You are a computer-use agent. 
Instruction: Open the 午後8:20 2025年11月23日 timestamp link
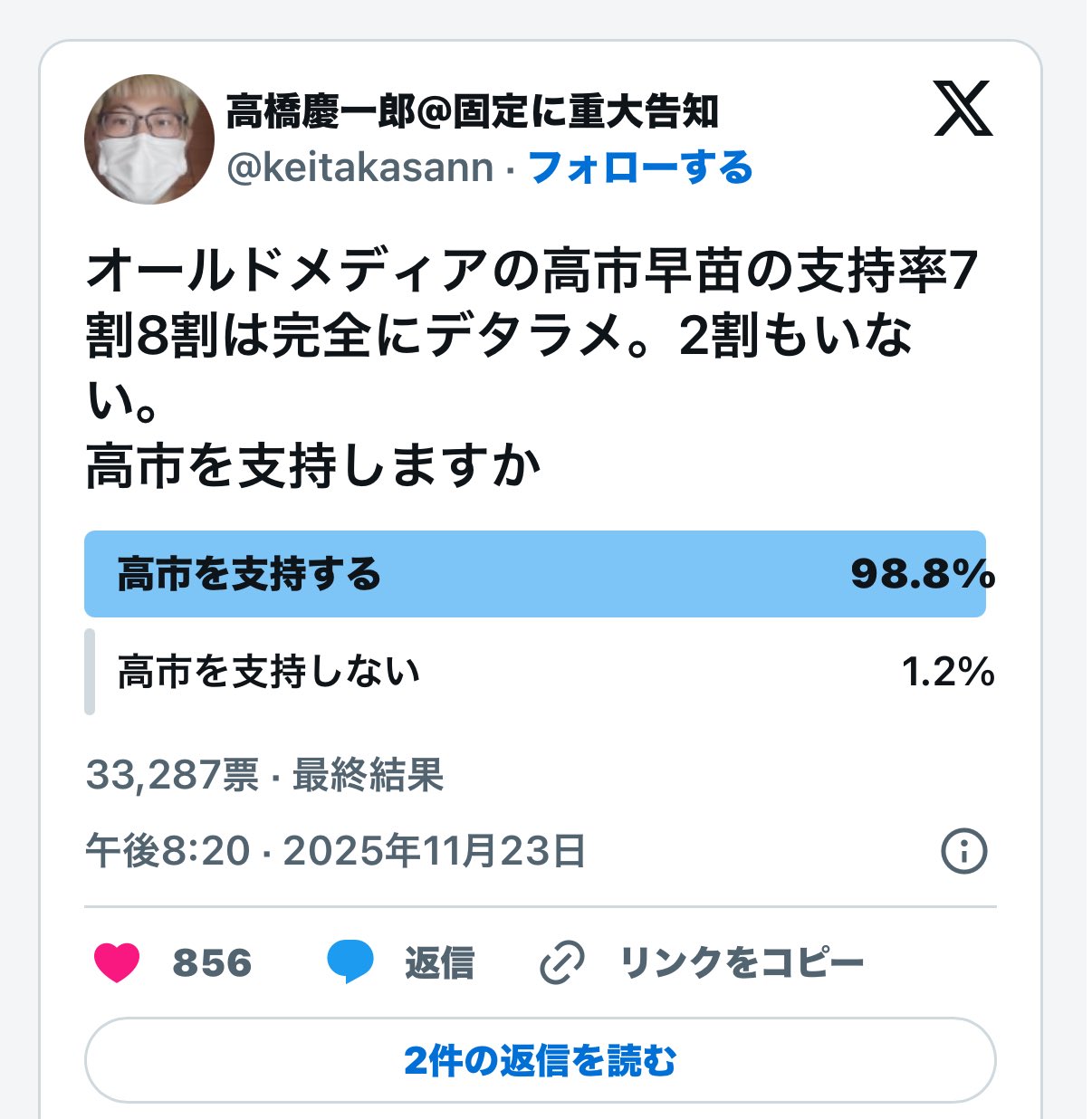336,851
